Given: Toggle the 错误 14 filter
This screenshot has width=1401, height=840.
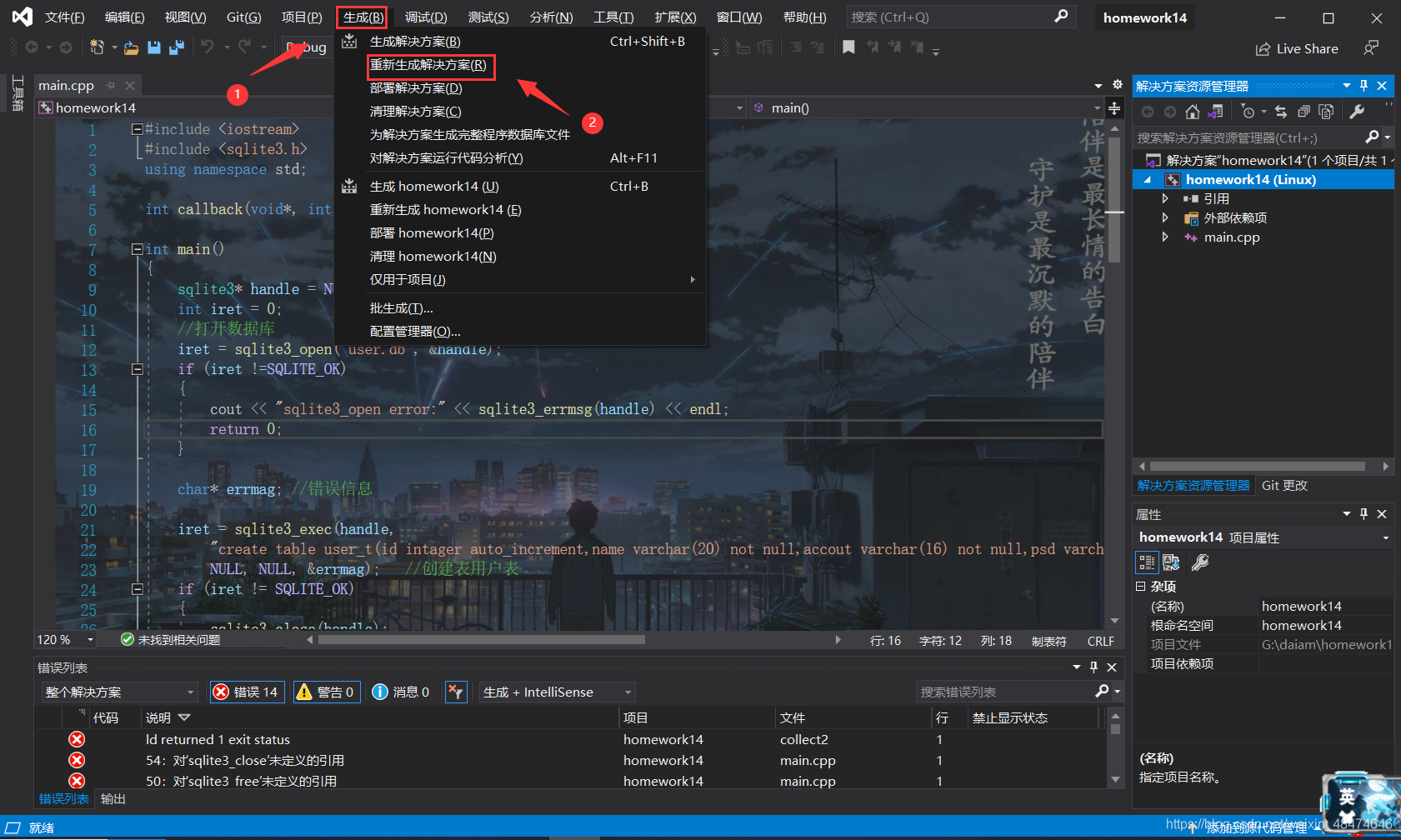Looking at the screenshot, I should (247, 692).
